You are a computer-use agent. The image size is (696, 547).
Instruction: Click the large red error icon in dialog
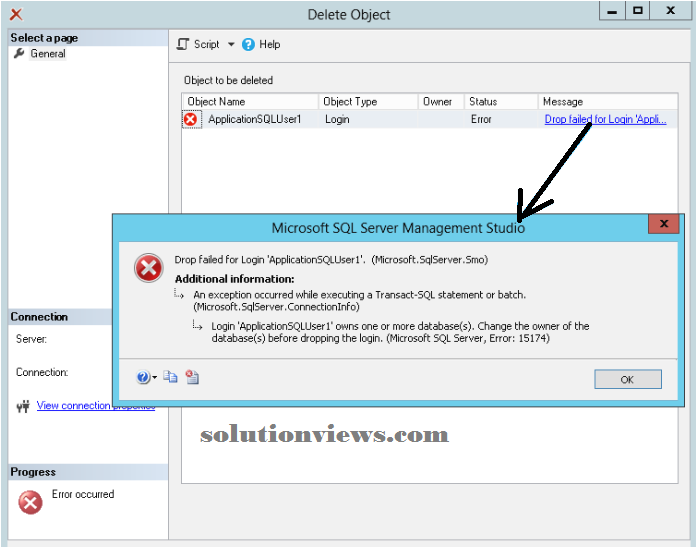(x=149, y=268)
